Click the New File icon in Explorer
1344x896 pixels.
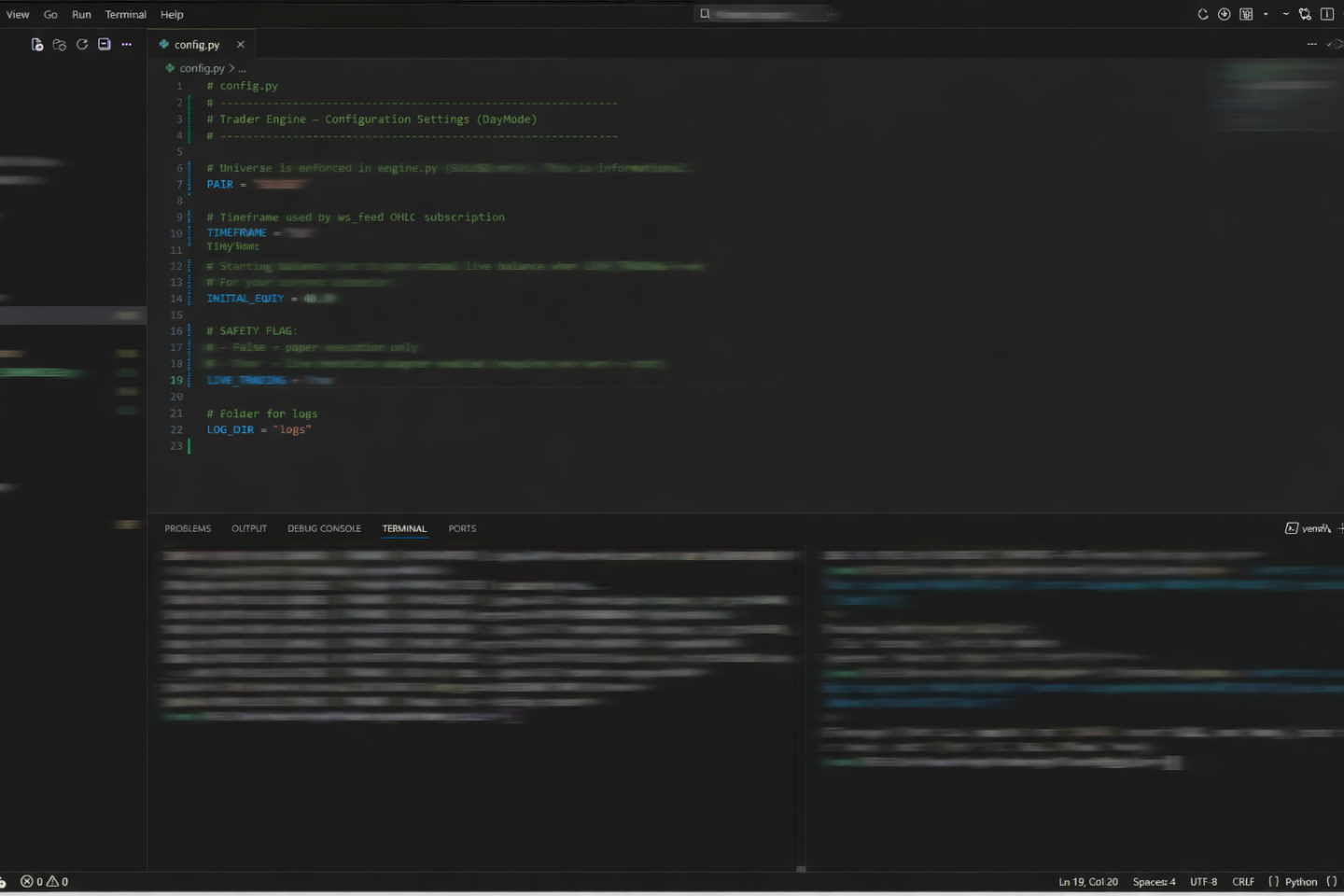point(37,45)
